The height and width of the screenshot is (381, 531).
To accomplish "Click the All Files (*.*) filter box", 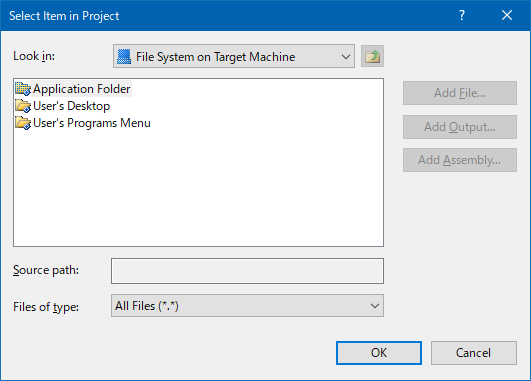I will click(x=247, y=306).
